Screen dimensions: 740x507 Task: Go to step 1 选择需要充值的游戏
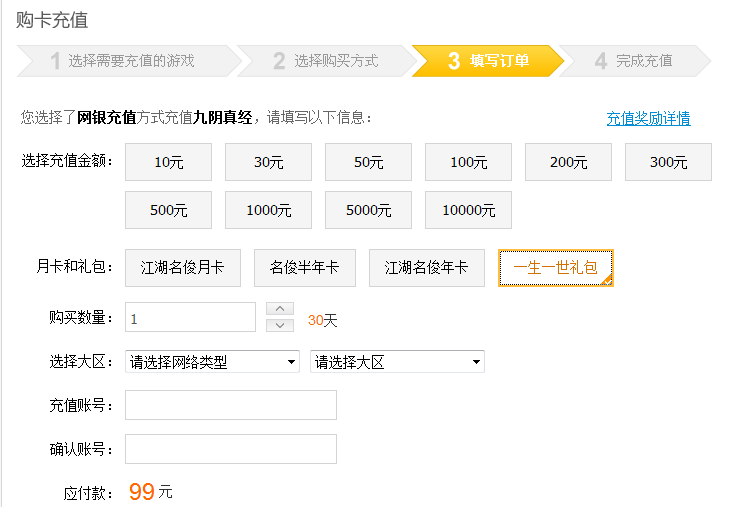(126, 61)
